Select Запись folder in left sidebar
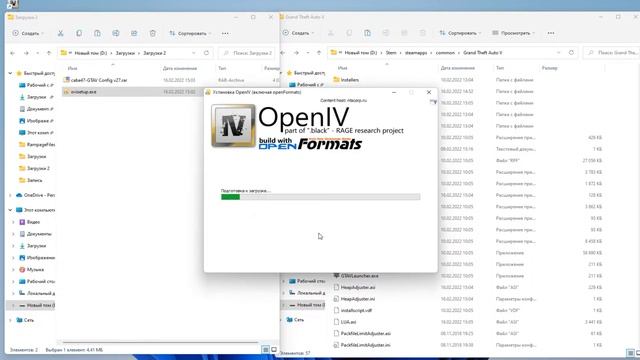 point(31,180)
